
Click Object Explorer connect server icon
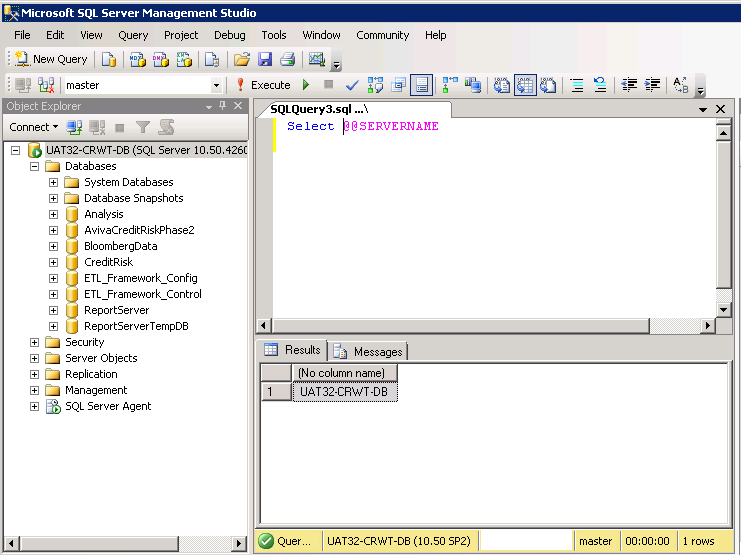74,127
